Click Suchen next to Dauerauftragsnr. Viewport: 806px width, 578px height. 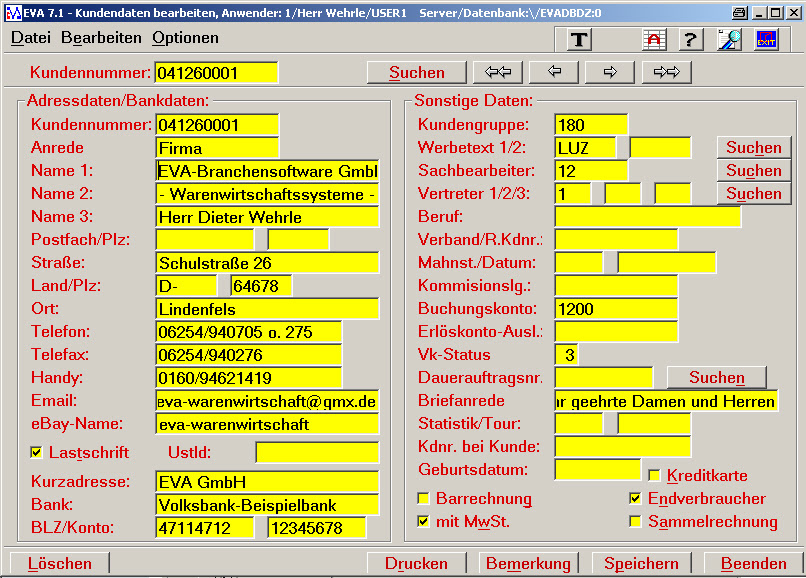[x=717, y=377]
